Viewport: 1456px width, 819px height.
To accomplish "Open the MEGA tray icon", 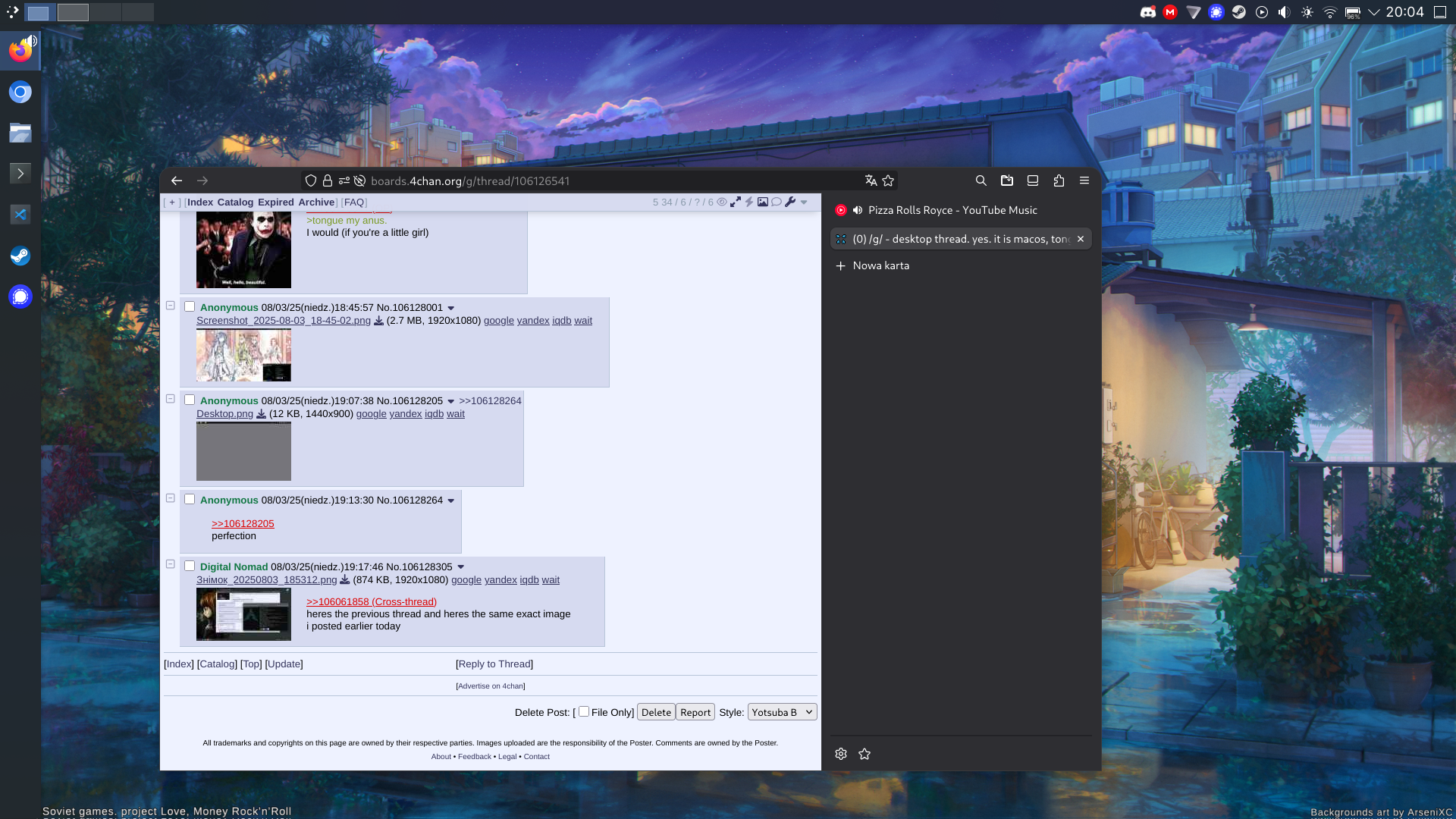I will 1170,12.
